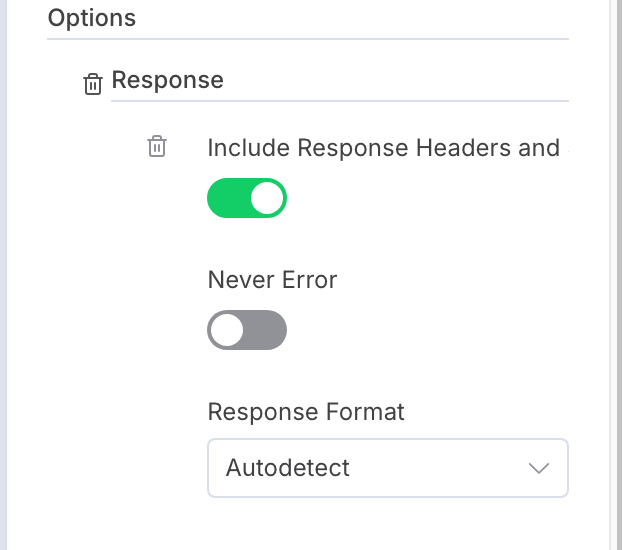Screen dimensions: 622x550
Task: Click trash icon left of Include Response Headers
Action: pos(157,147)
